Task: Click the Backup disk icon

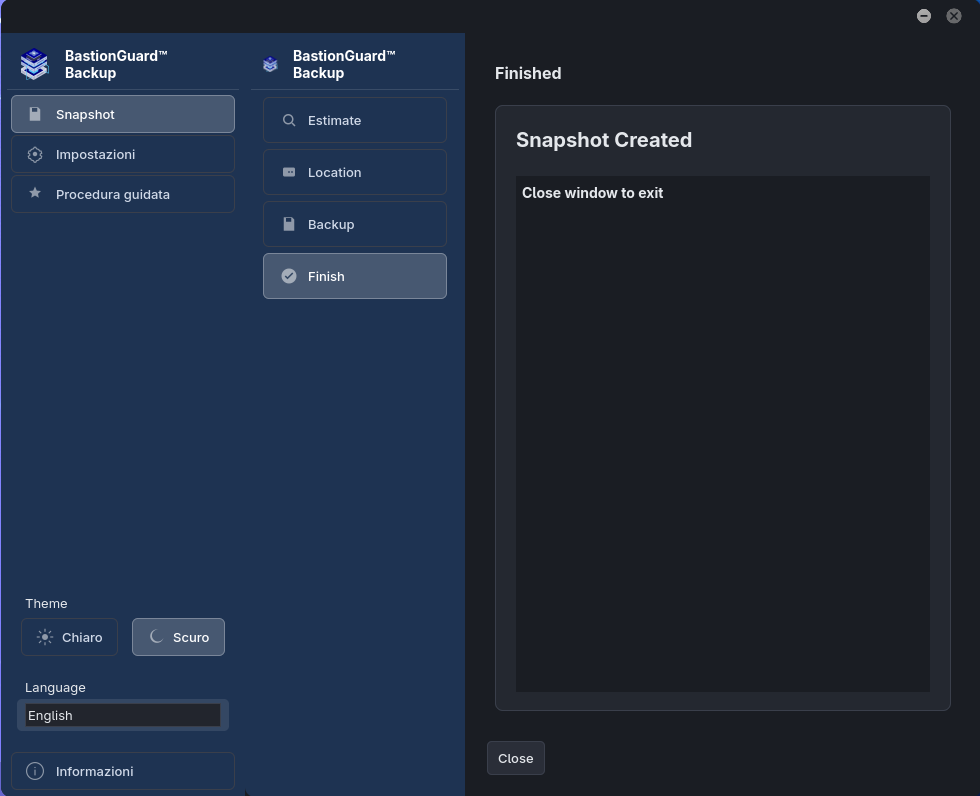Action: pos(289,224)
